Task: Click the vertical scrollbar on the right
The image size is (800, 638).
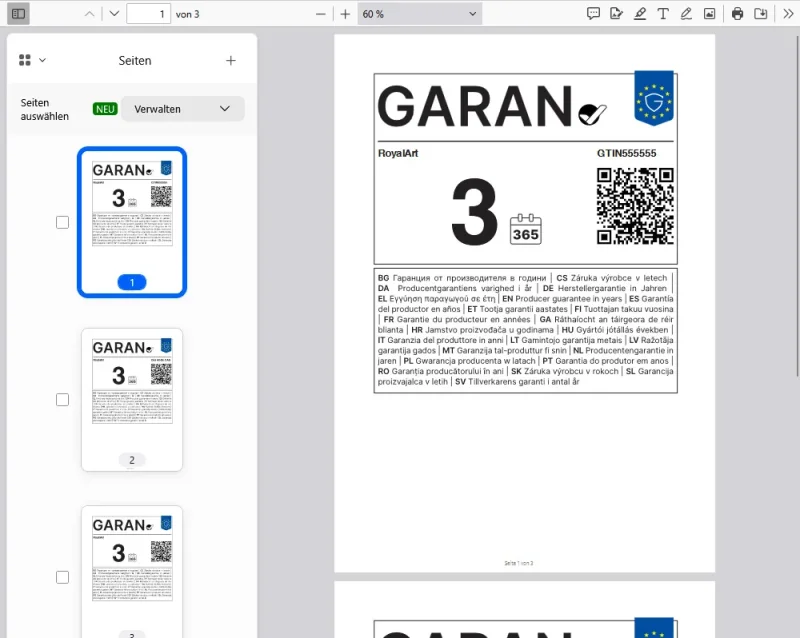Action: coord(797,204)
